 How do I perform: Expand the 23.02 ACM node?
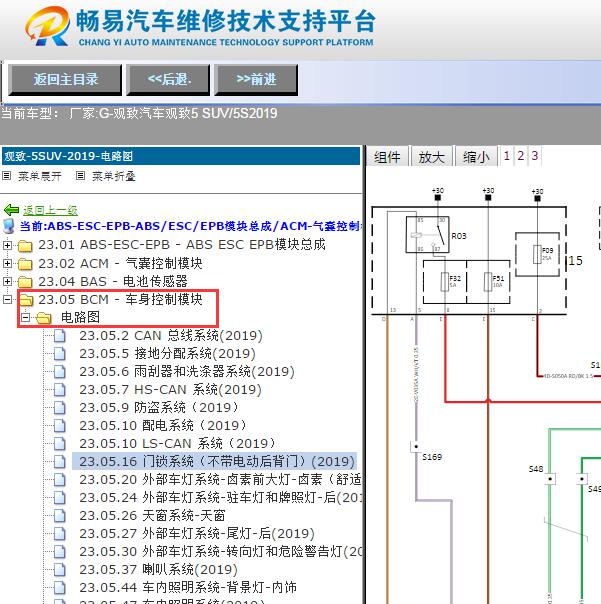click(7, 263)
